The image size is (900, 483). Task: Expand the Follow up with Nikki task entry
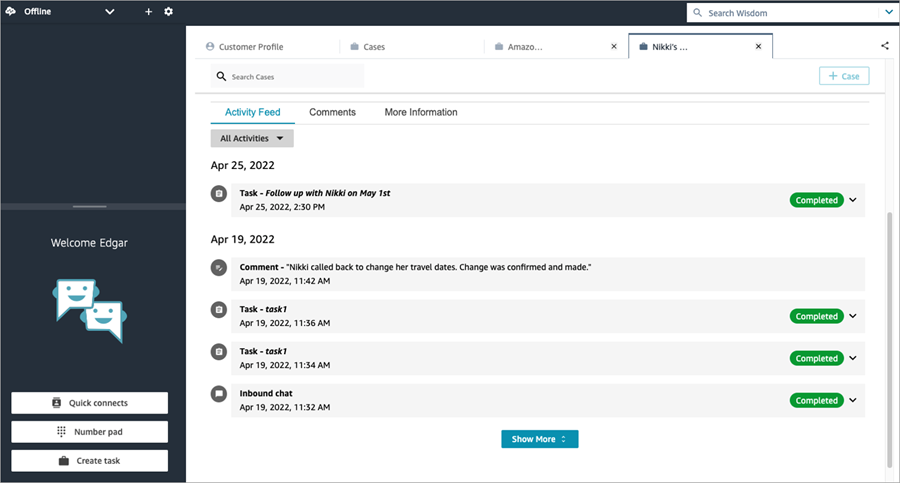coord(853,200)
